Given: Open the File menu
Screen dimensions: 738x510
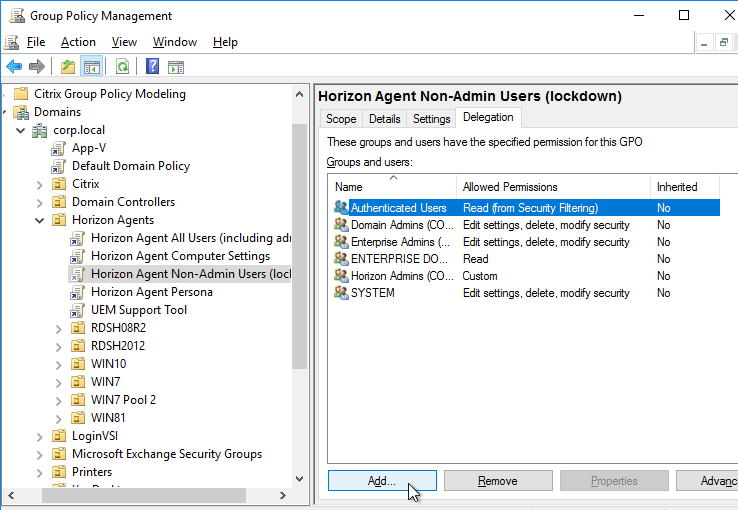Looking at the screenshot, I should coord(36,42).
